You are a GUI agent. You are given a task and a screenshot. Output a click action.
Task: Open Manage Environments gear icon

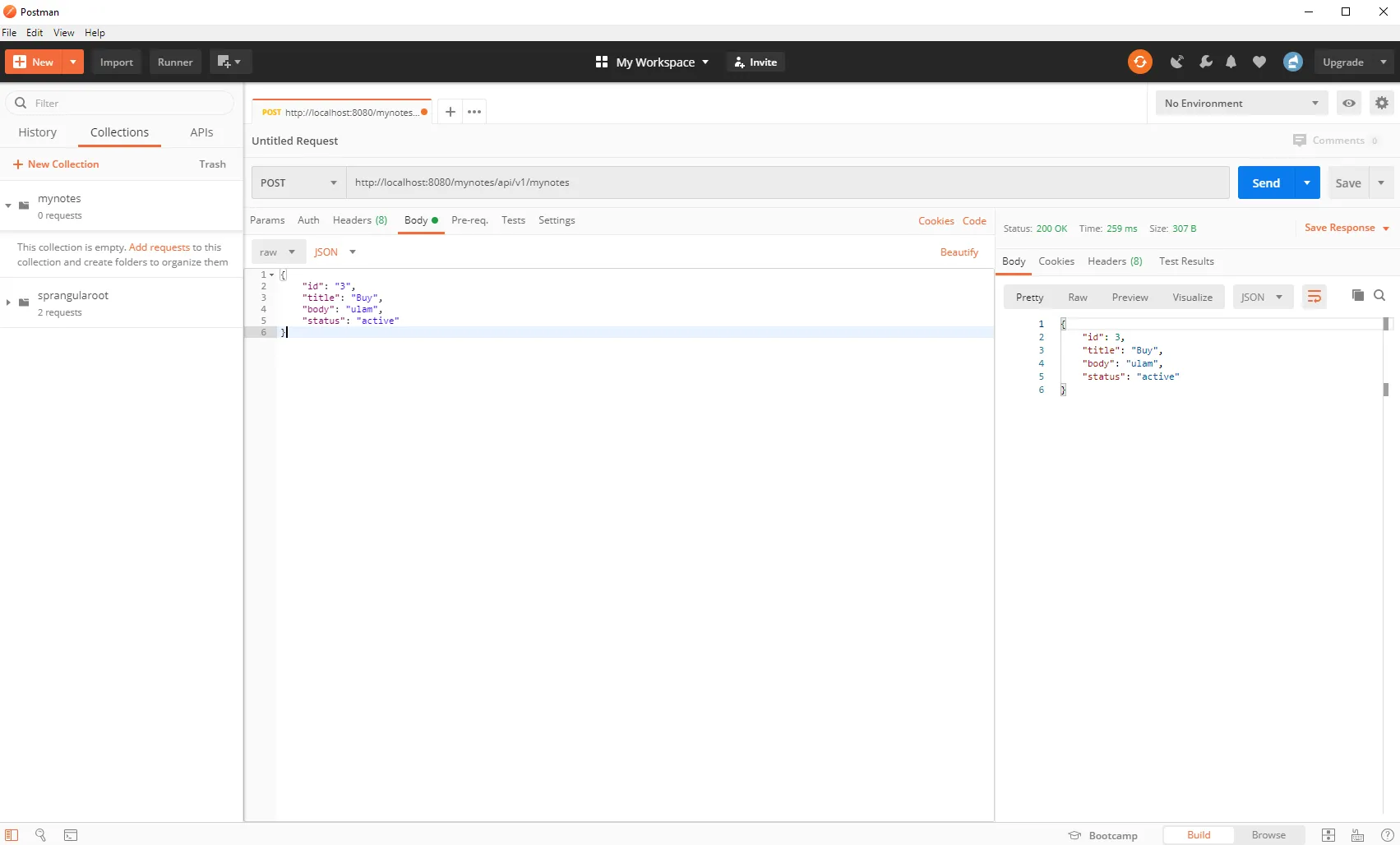coord(1382,103)
